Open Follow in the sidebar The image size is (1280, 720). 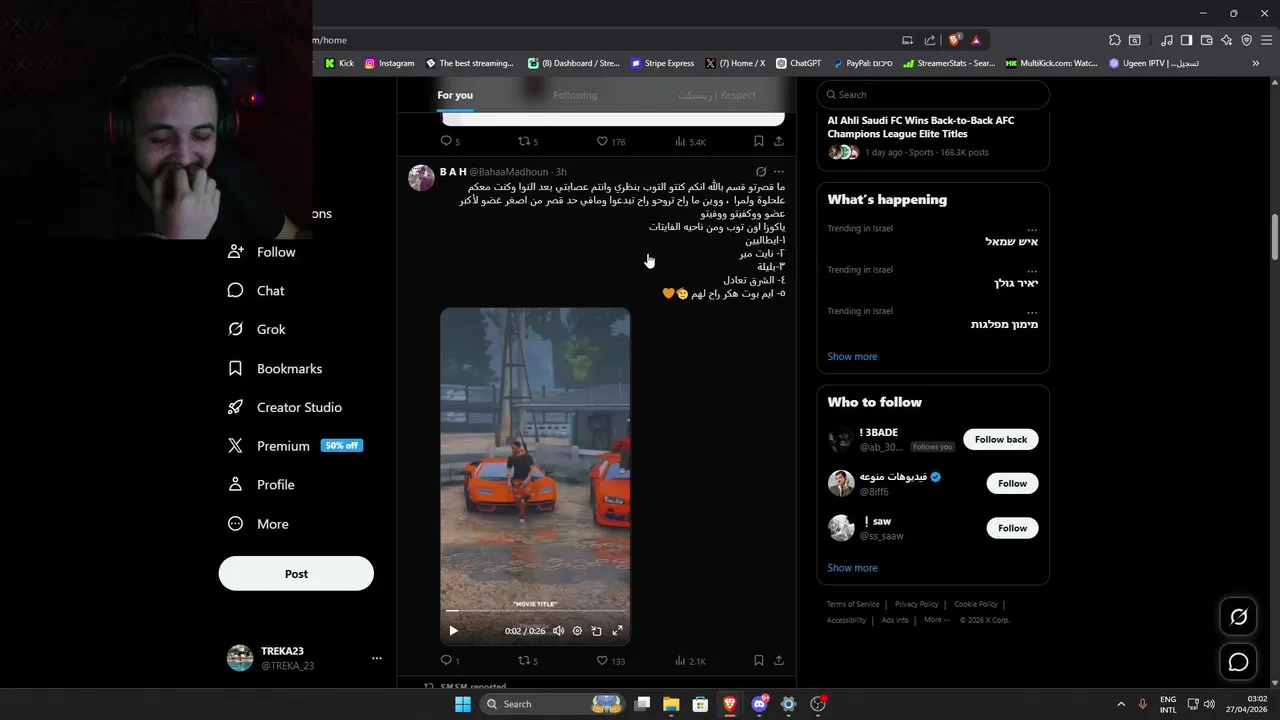[262, 252]
